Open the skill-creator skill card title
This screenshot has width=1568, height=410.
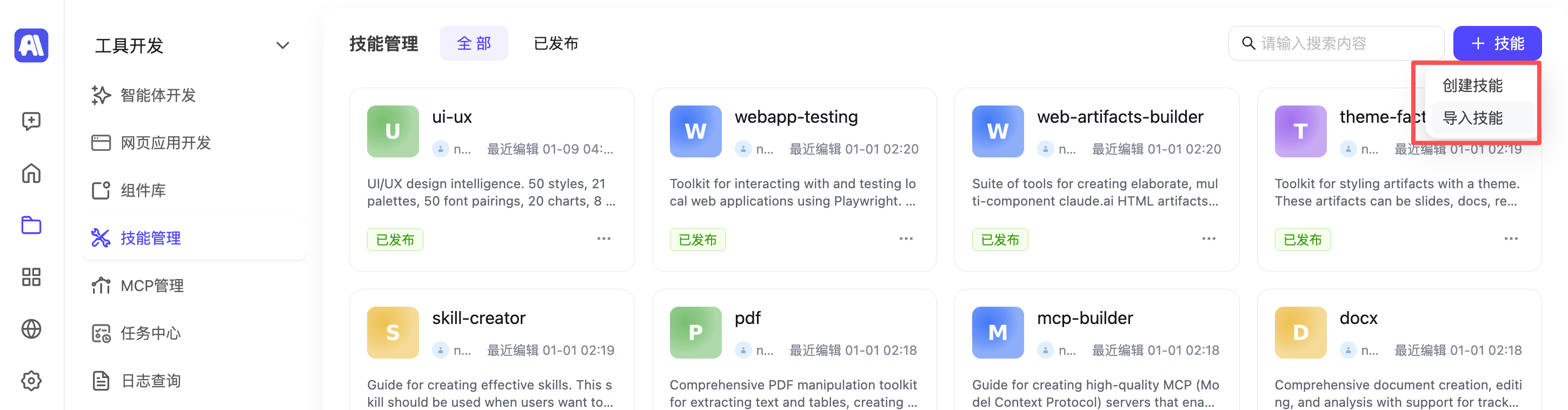(x=479, y=318)
